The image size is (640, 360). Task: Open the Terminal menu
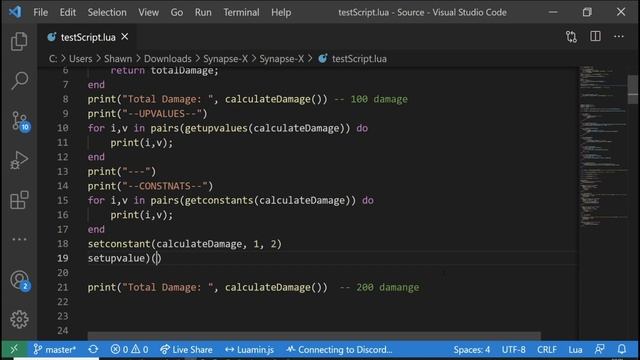pos(241,12)
